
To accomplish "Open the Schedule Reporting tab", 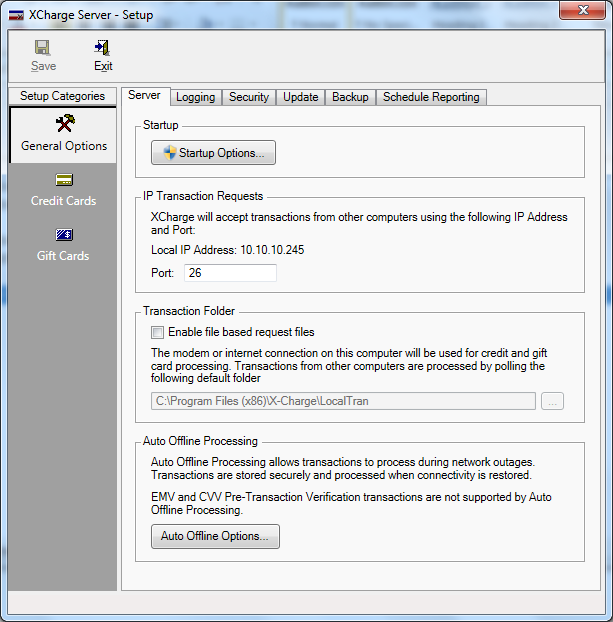I will 431,97.
